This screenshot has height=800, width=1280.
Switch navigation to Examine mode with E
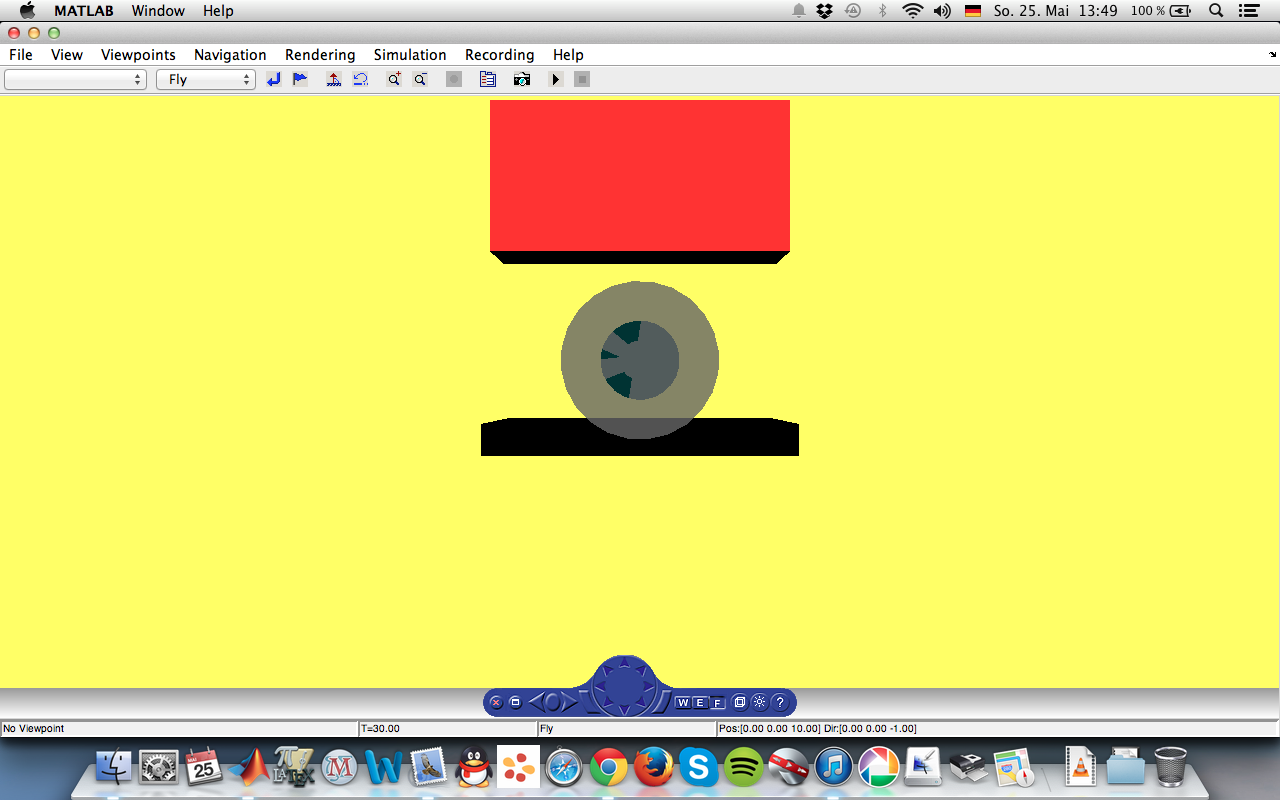[700, 703]
